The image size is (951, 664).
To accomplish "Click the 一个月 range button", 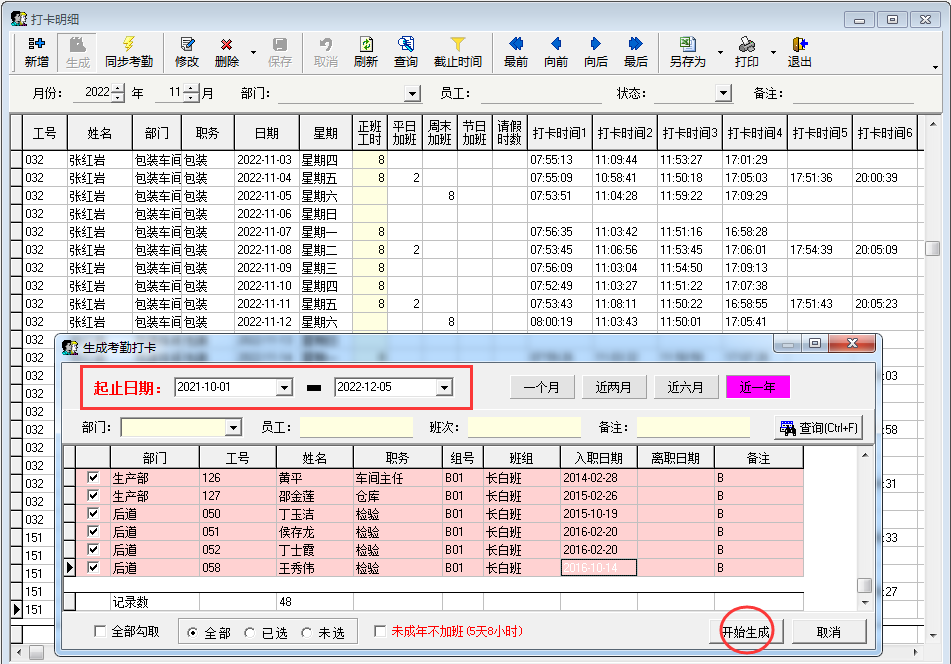I will [542, 387].
